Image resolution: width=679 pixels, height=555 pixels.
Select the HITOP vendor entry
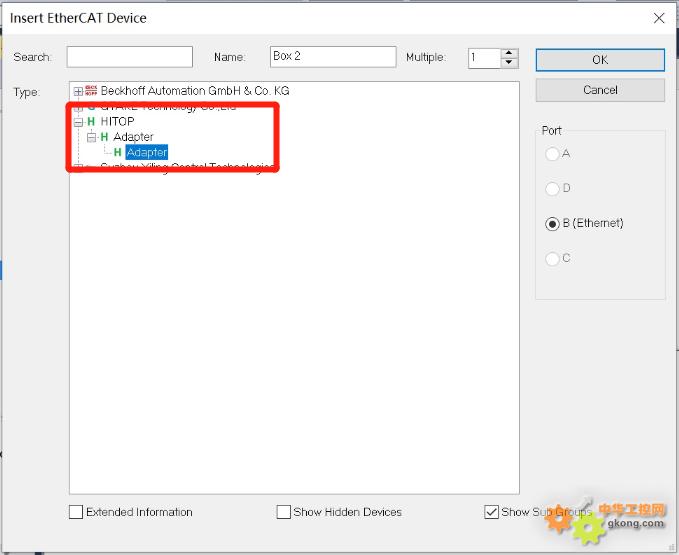click(x=117, y=122)
